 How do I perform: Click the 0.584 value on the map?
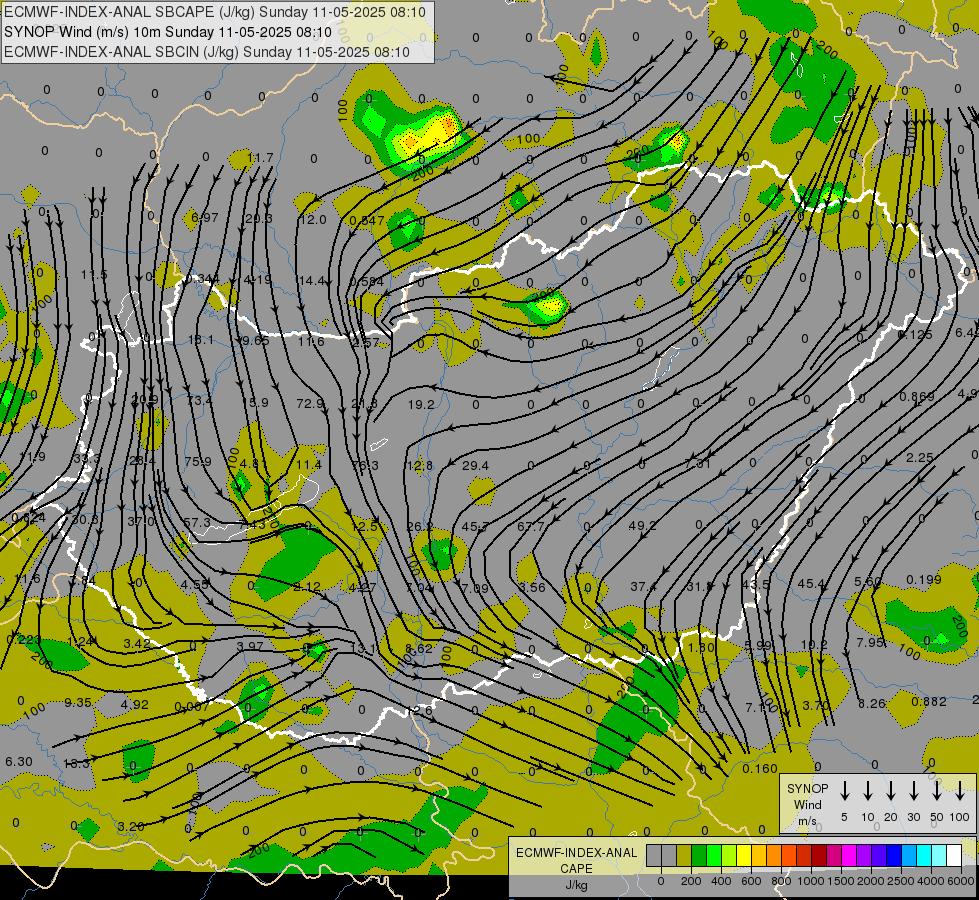[x=367, y=282]
